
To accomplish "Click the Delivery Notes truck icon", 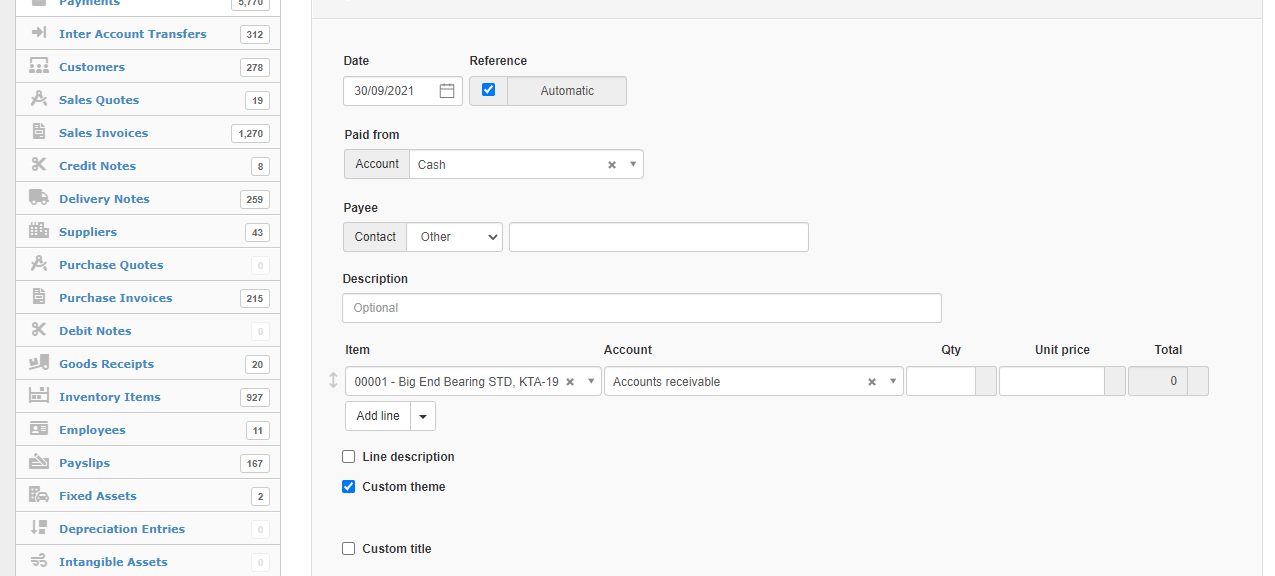I will 39,199.
